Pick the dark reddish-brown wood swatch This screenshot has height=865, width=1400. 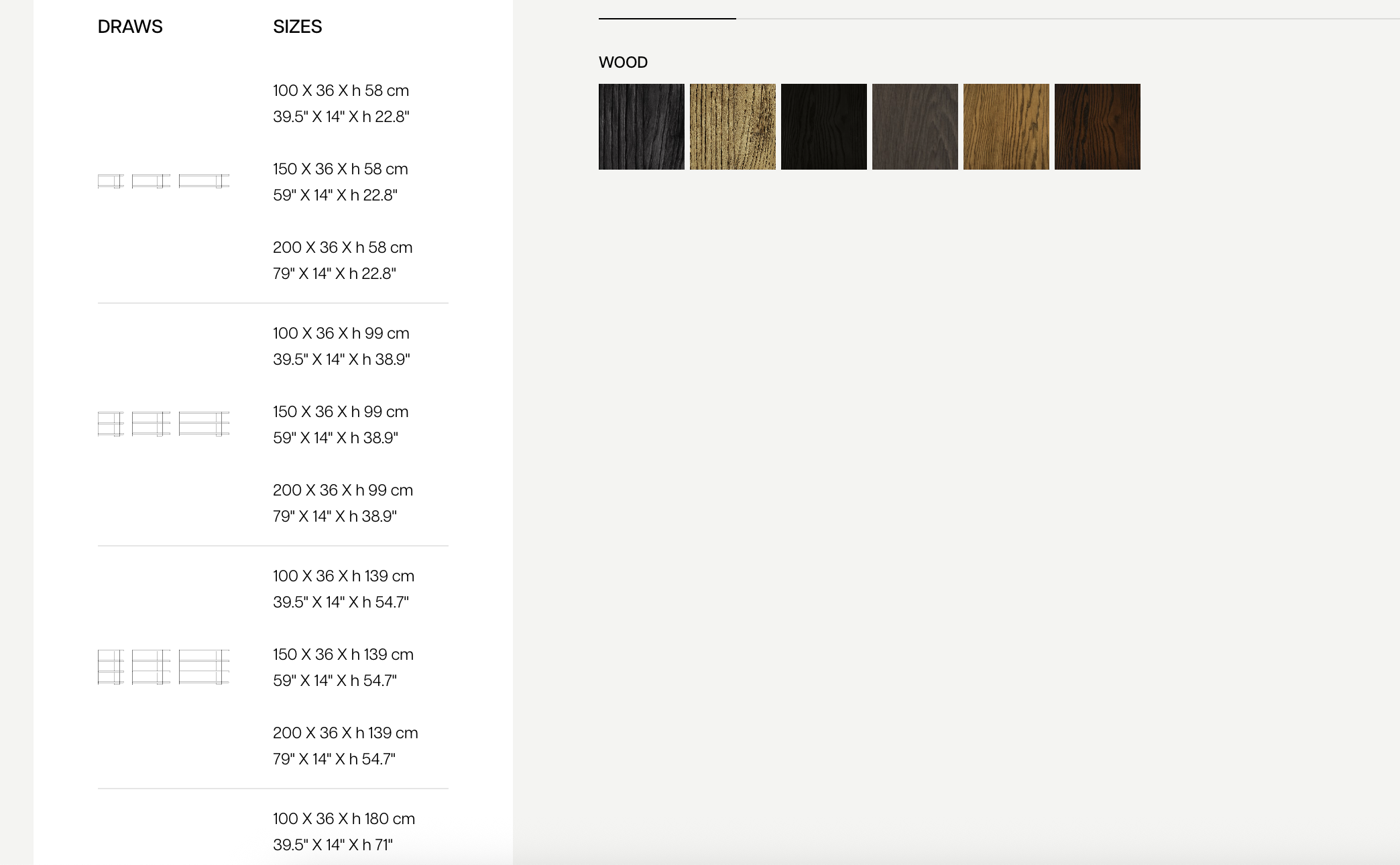(1097, 127)
